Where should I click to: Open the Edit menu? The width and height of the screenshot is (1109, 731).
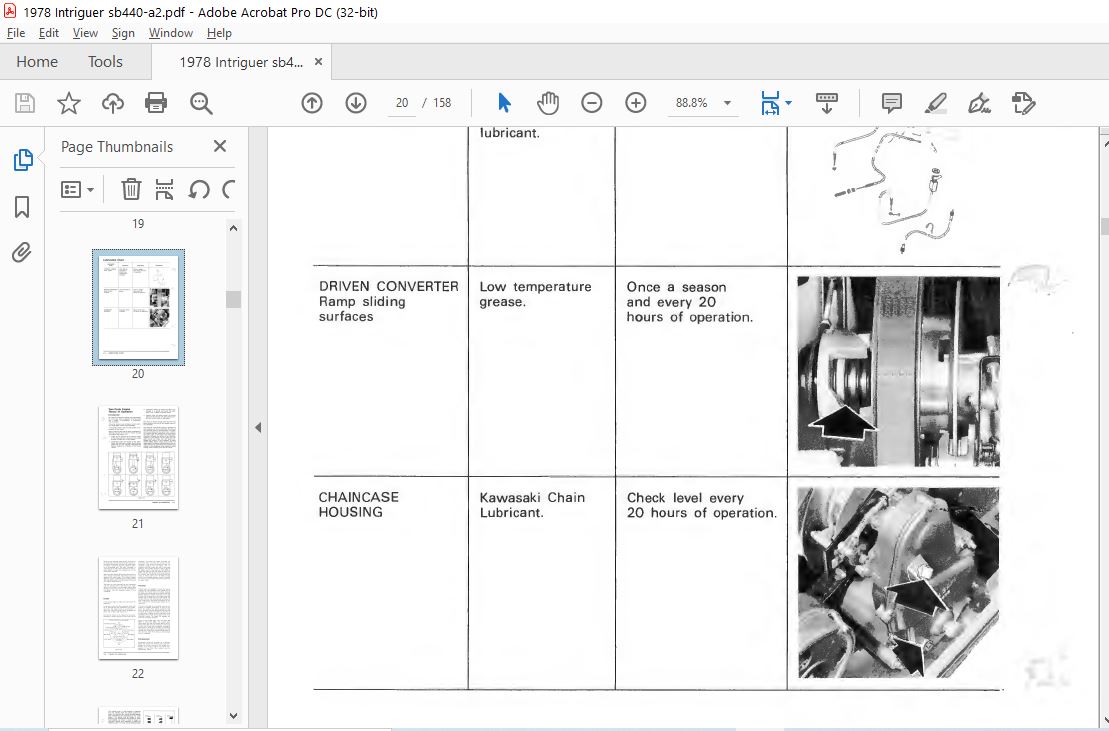pyautogui.click(x=49, y=33)
